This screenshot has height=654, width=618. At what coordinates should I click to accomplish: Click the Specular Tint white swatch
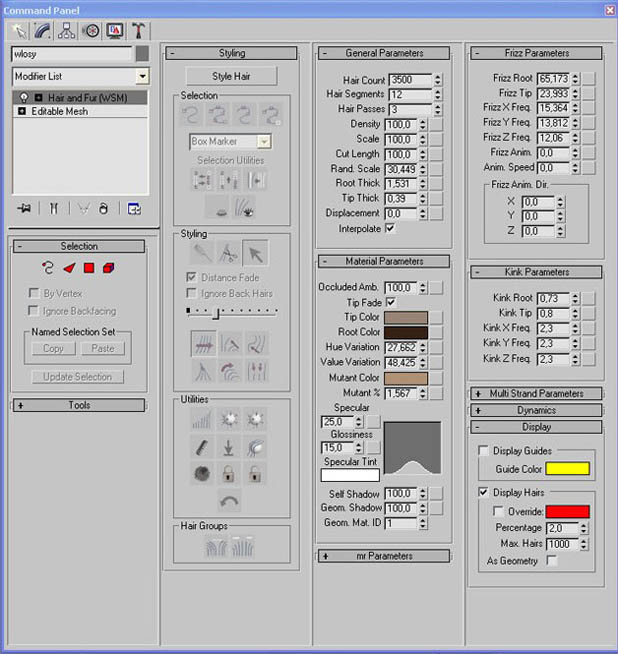click(x=350, y=475)
